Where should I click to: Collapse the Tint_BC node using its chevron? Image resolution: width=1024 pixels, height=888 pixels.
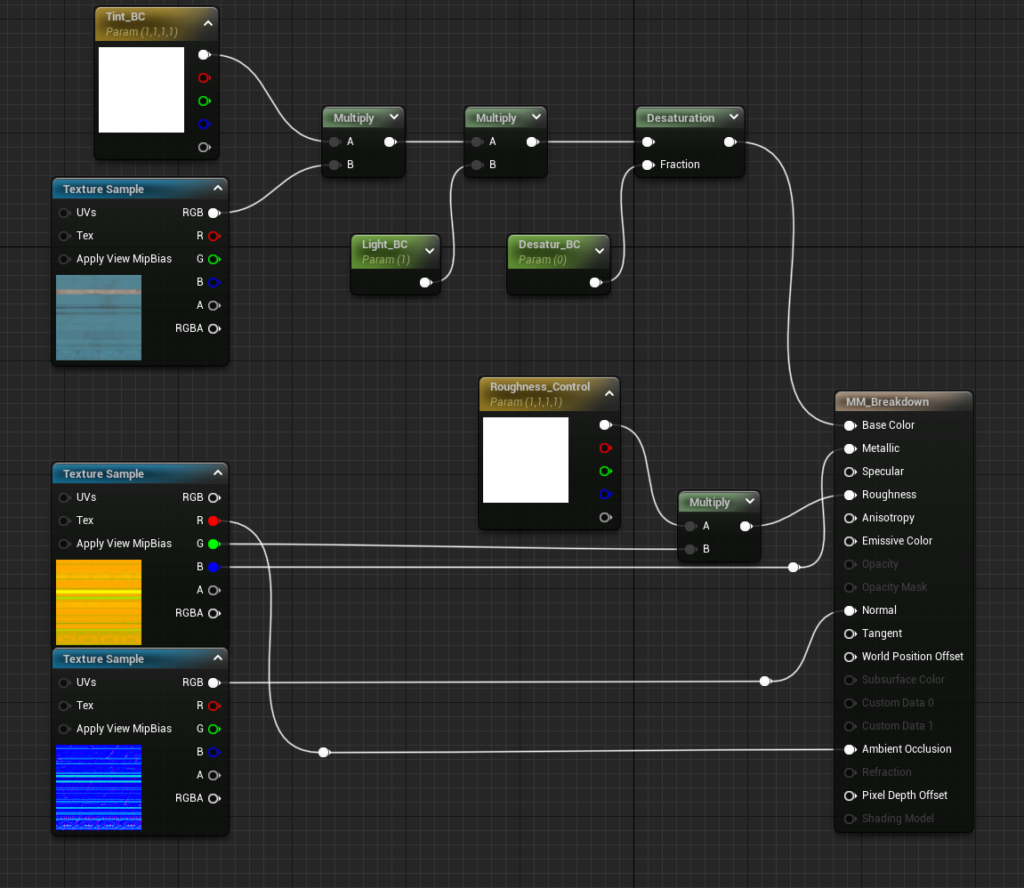pos(208,22)
